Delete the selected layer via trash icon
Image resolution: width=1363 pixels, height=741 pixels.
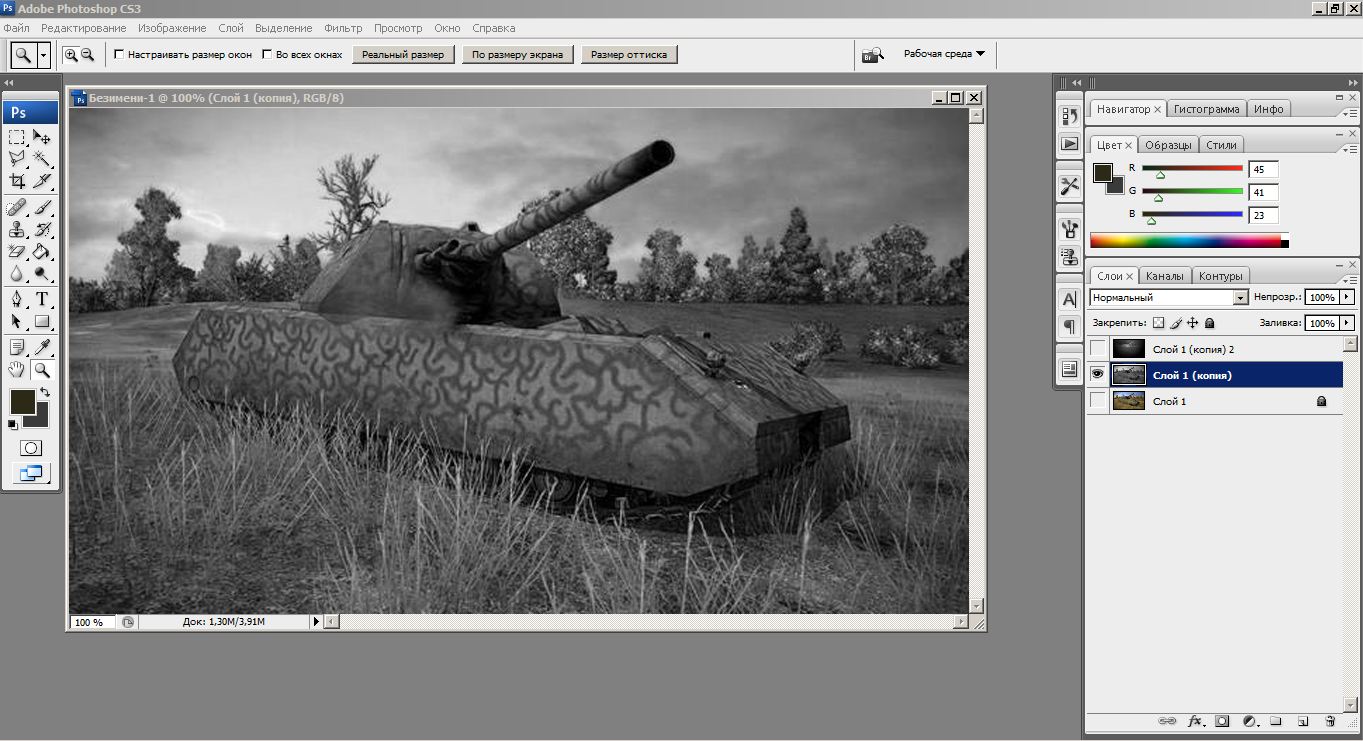pyautogui.click(x=1330, y=721)
